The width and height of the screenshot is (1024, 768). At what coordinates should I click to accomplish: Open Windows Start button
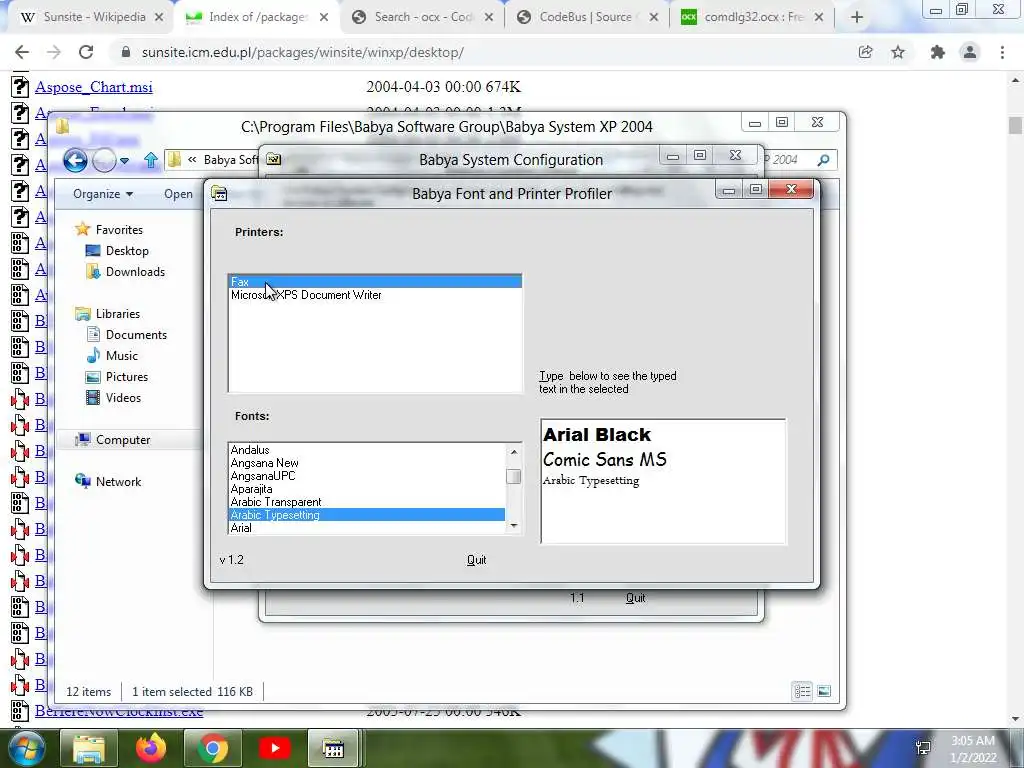(25, 748)
